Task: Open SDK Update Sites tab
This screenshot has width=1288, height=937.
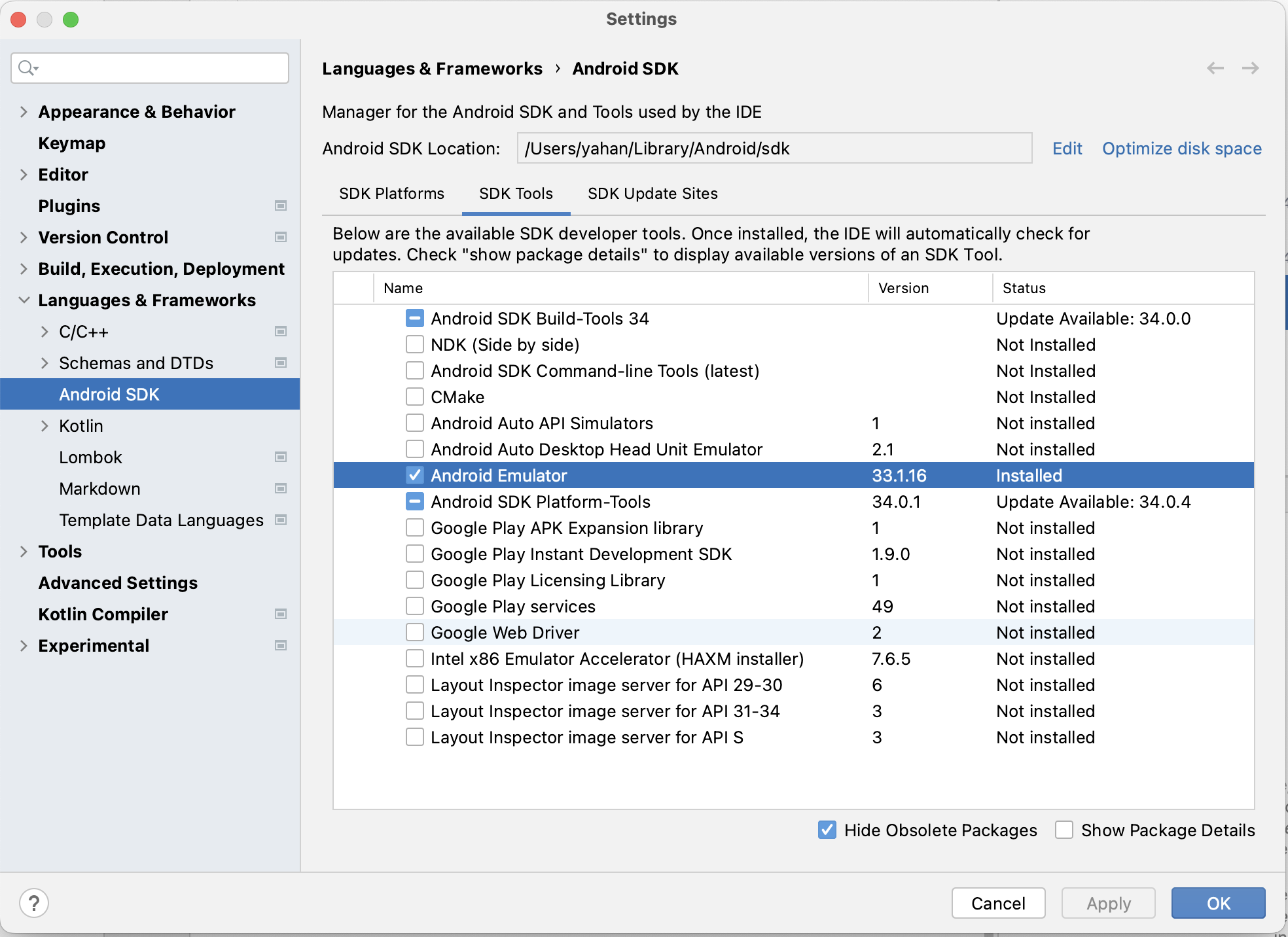Action: tap(653, 194)
